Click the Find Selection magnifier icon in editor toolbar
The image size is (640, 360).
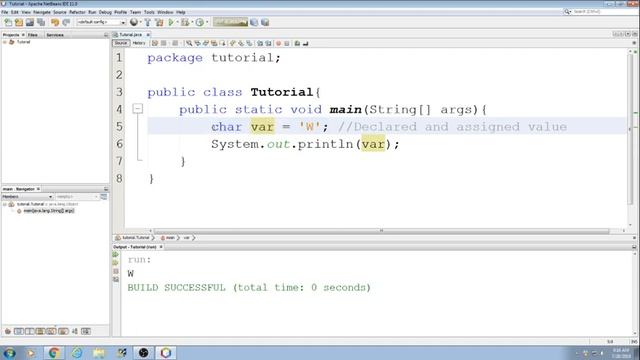click(x=189, y=43)
